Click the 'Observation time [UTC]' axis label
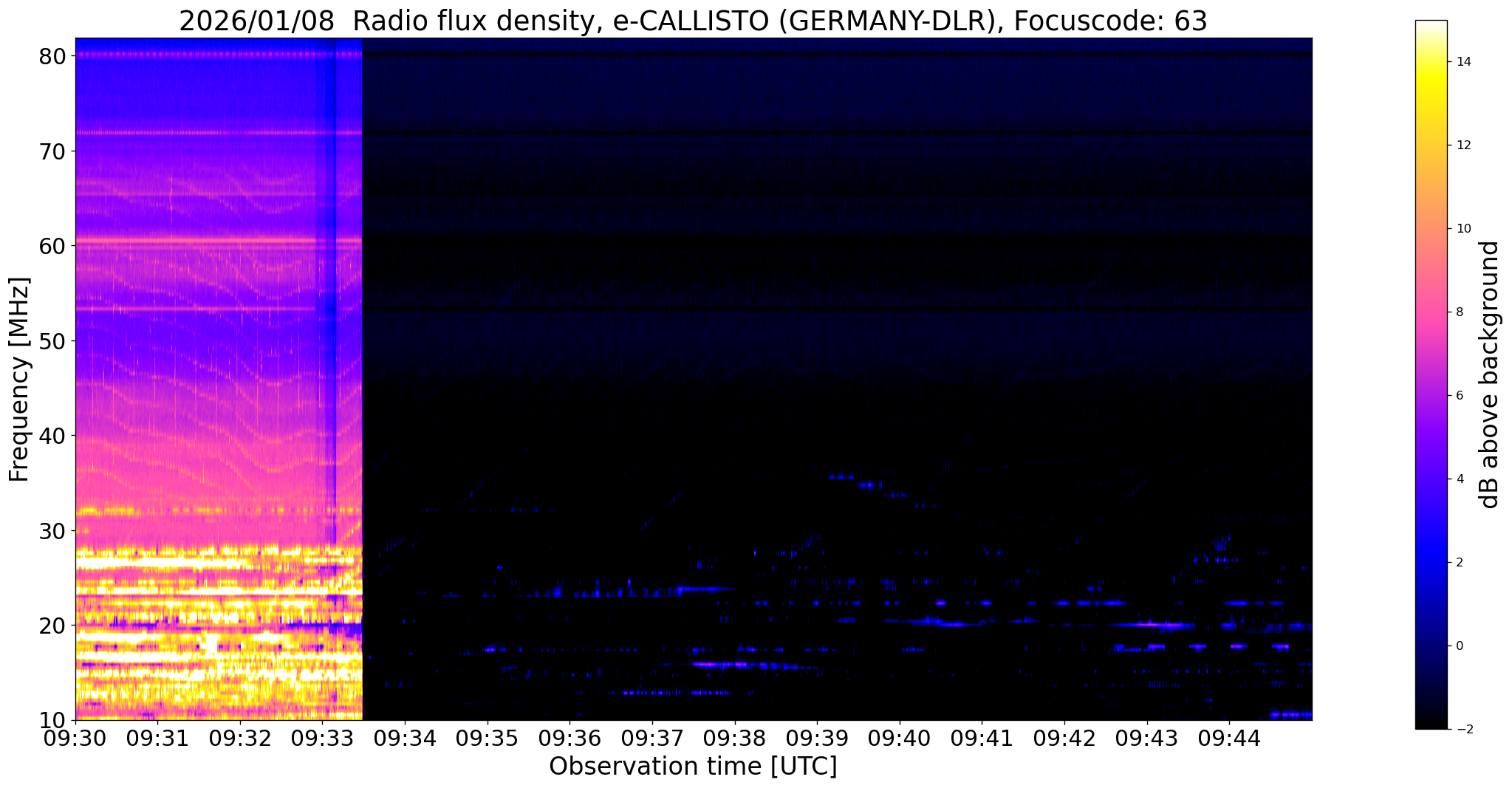 693,767
